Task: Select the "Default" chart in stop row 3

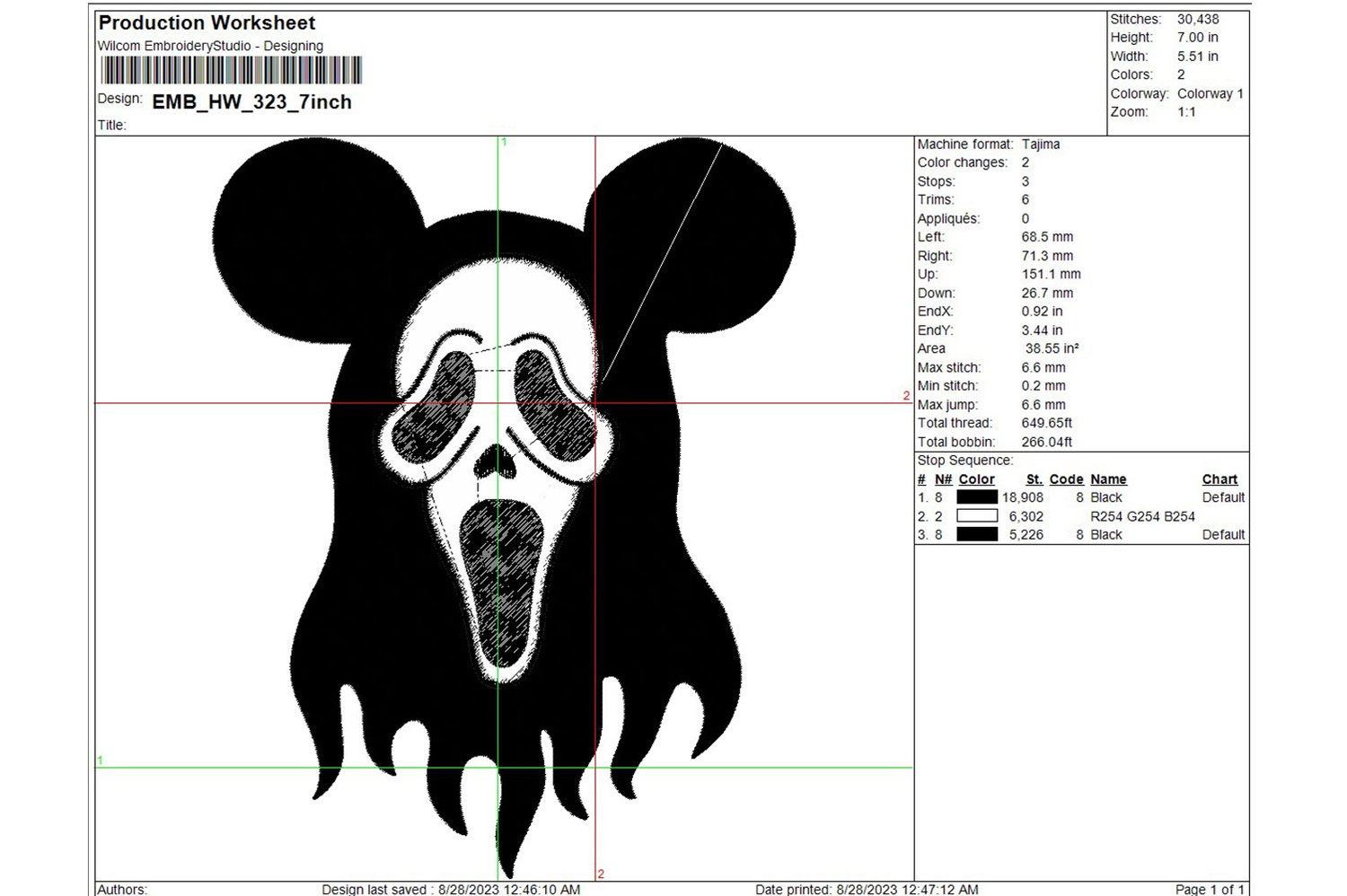Action: tap(1223, 534)
